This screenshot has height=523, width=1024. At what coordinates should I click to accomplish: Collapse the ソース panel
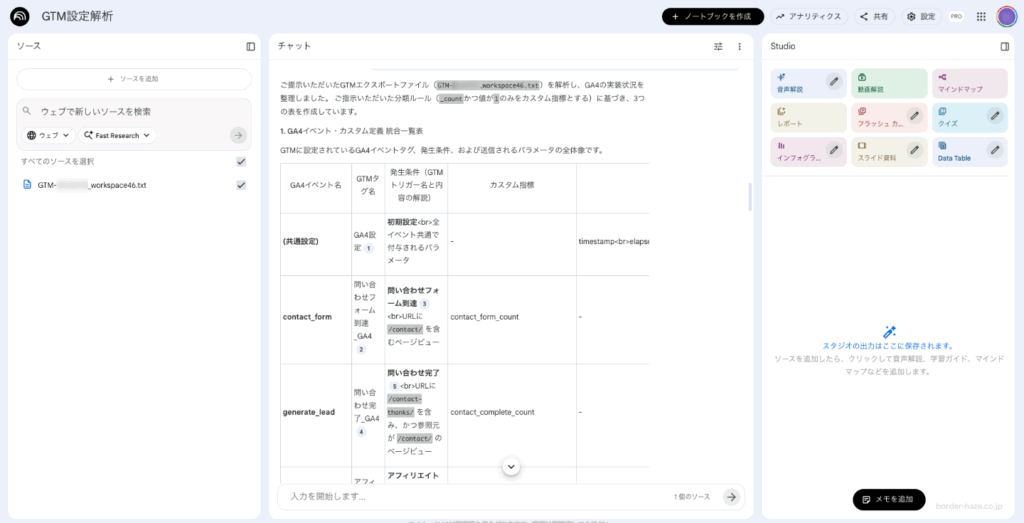click(x=251, y=46)
